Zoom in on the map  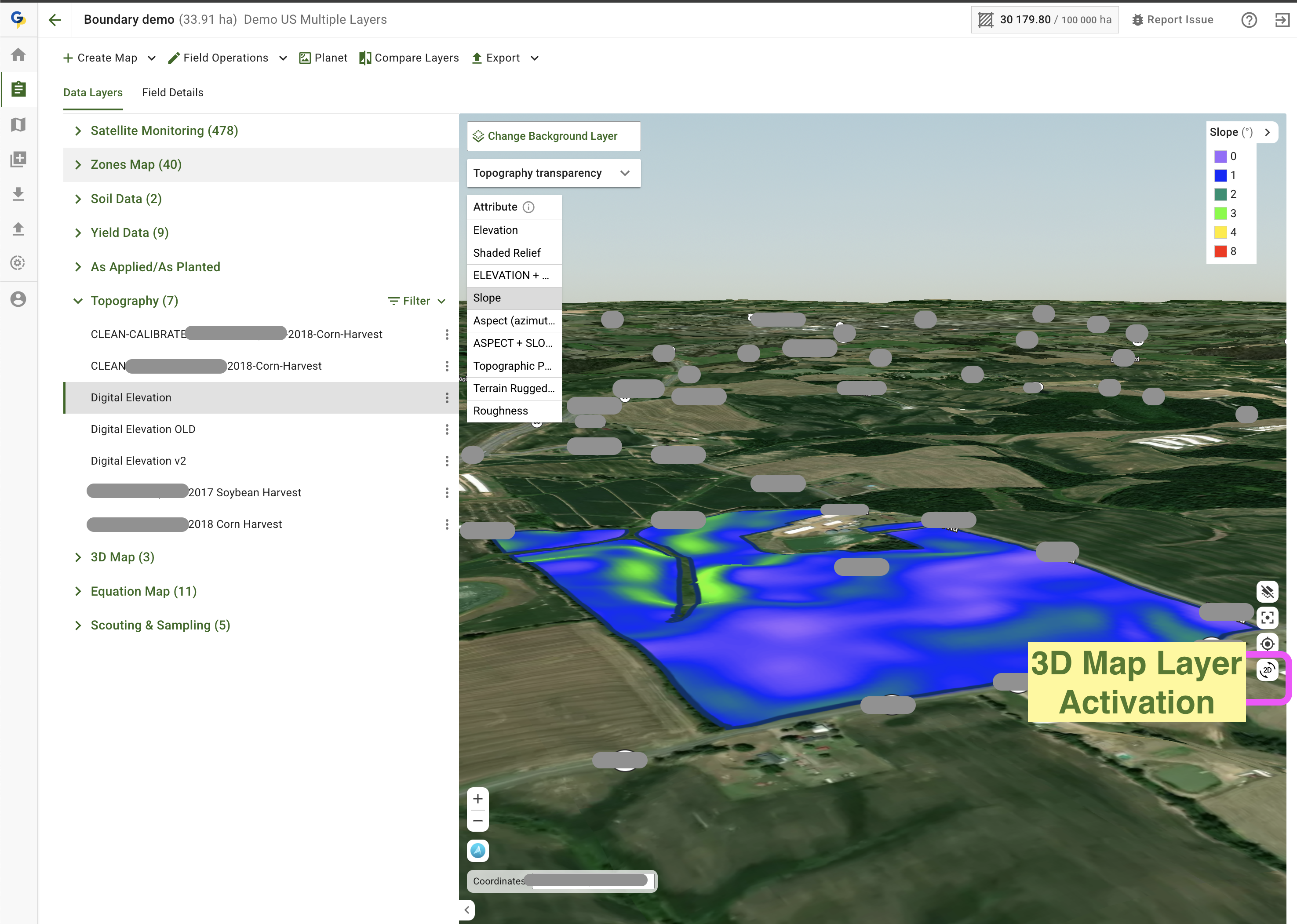(477, 799)
